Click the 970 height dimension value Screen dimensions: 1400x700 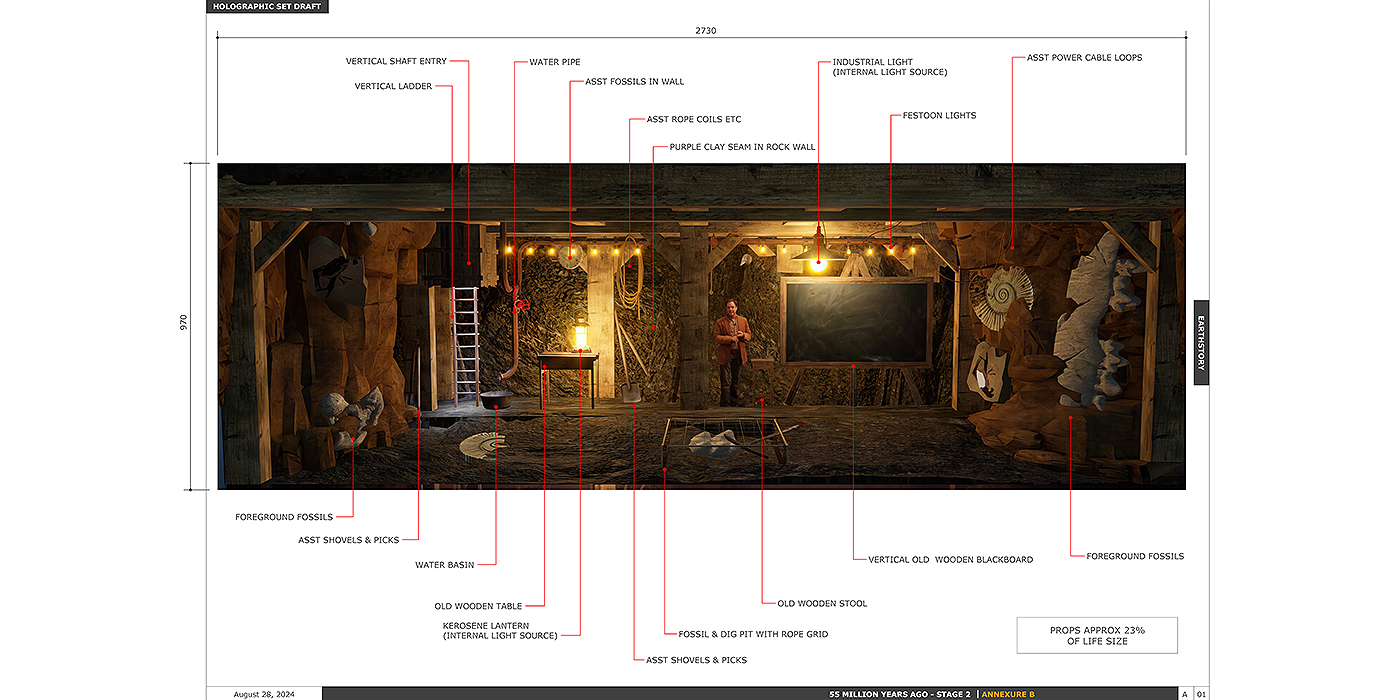[x=184, y=324]
